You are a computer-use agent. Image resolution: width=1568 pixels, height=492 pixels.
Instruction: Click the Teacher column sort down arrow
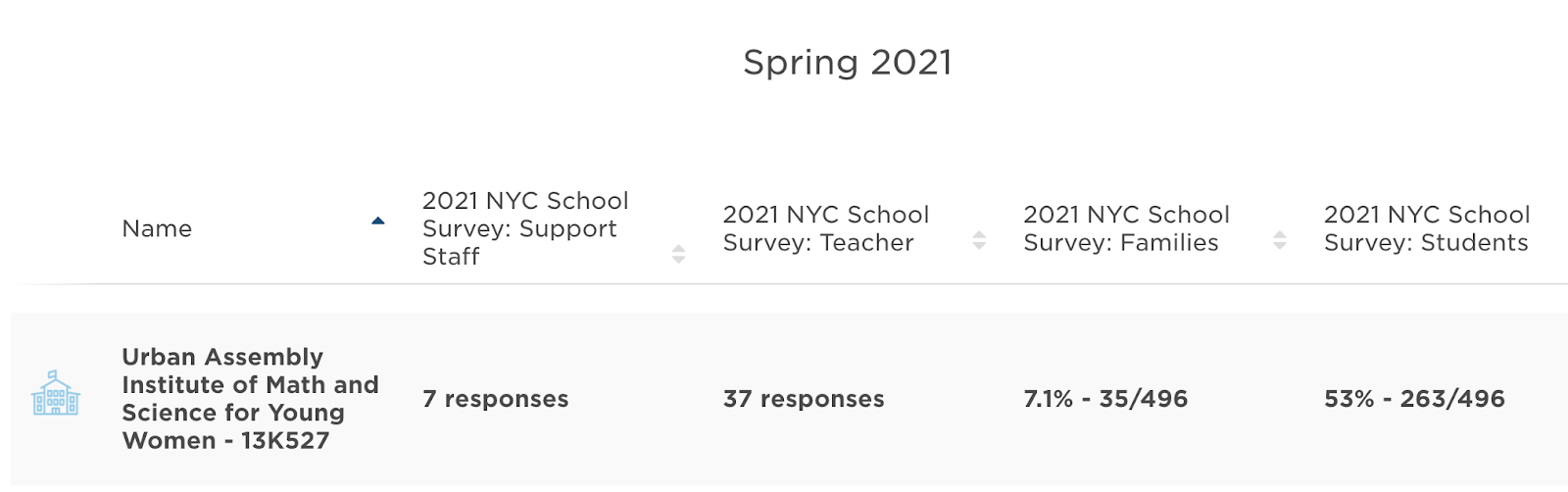(979, 246)
